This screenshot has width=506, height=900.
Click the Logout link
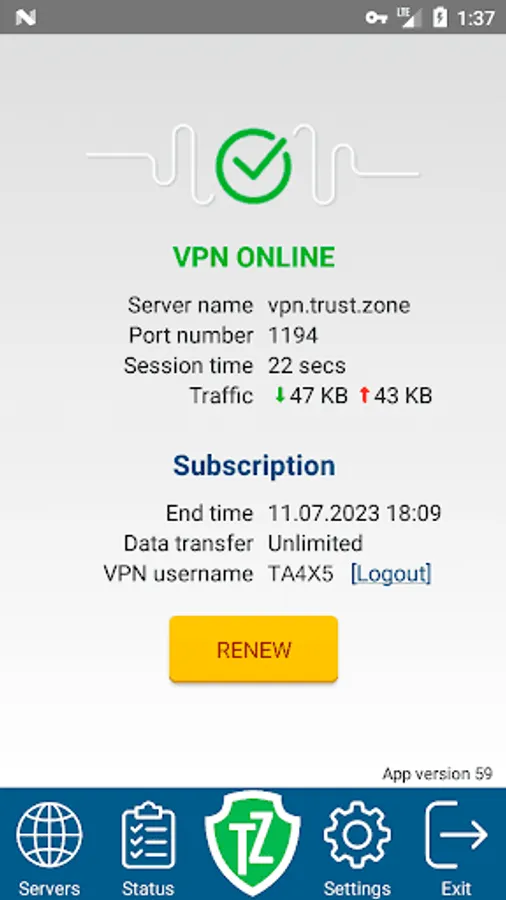391,573
